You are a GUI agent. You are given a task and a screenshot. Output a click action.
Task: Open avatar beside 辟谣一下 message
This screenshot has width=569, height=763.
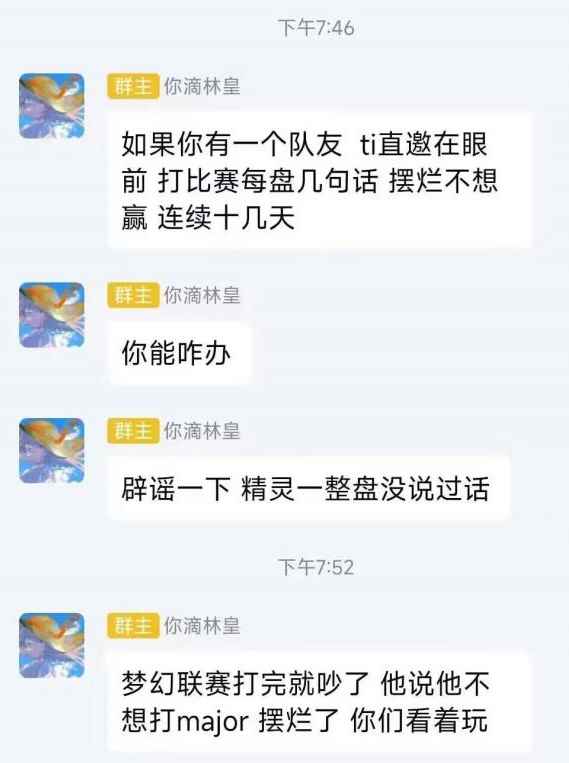(x=52, y=450)
